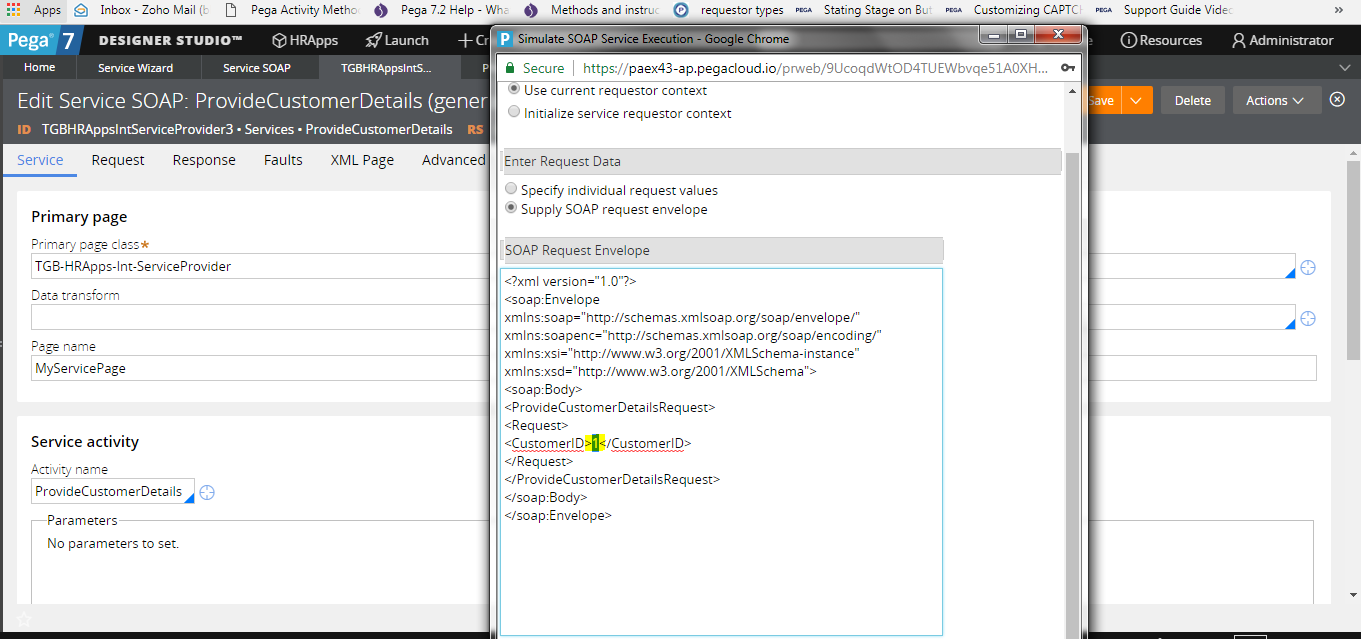
Task: Open Data transform autocomplete arrow
Action: pos(1289,323)
